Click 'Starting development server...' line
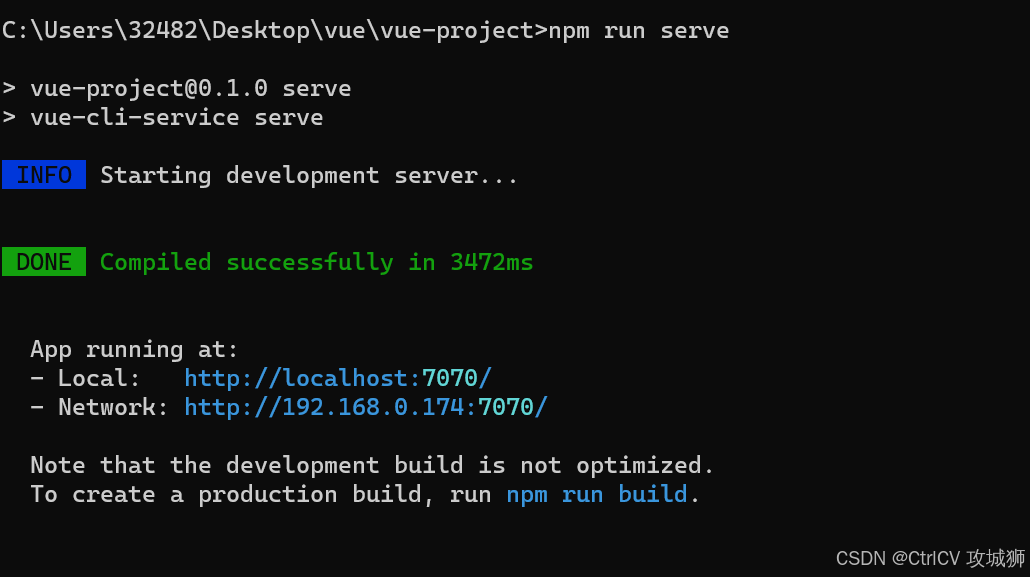The height and width of the screenshot is (577, 1030). tap(309, 175)
